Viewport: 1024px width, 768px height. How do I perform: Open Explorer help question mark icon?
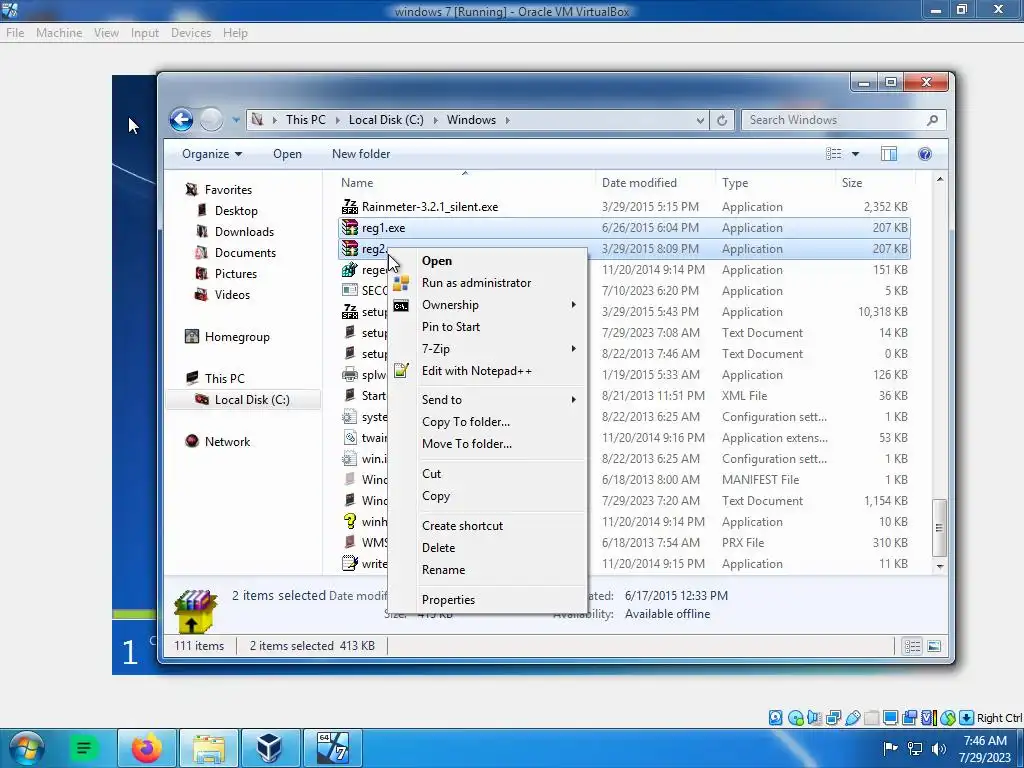(925, 154)
